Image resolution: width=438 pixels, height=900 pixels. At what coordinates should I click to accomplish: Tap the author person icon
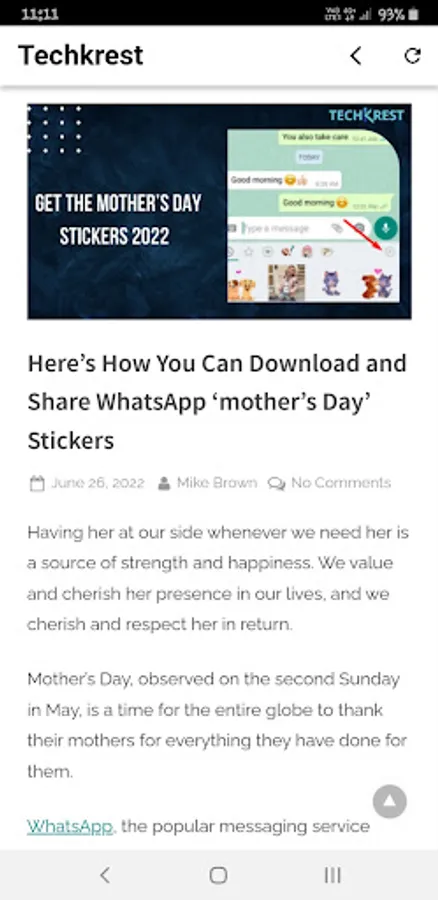tap(164, 483)
